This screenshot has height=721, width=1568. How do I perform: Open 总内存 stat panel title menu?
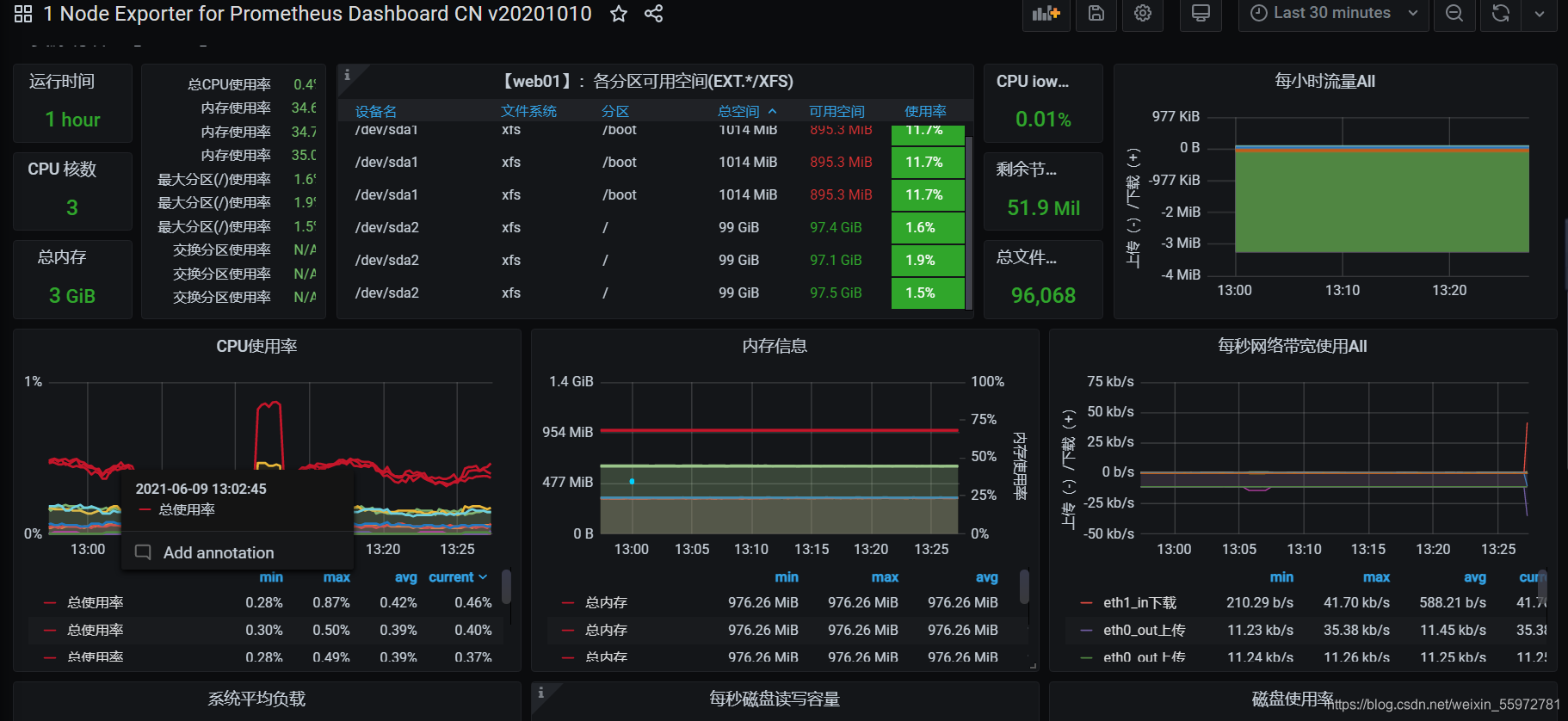62,257
